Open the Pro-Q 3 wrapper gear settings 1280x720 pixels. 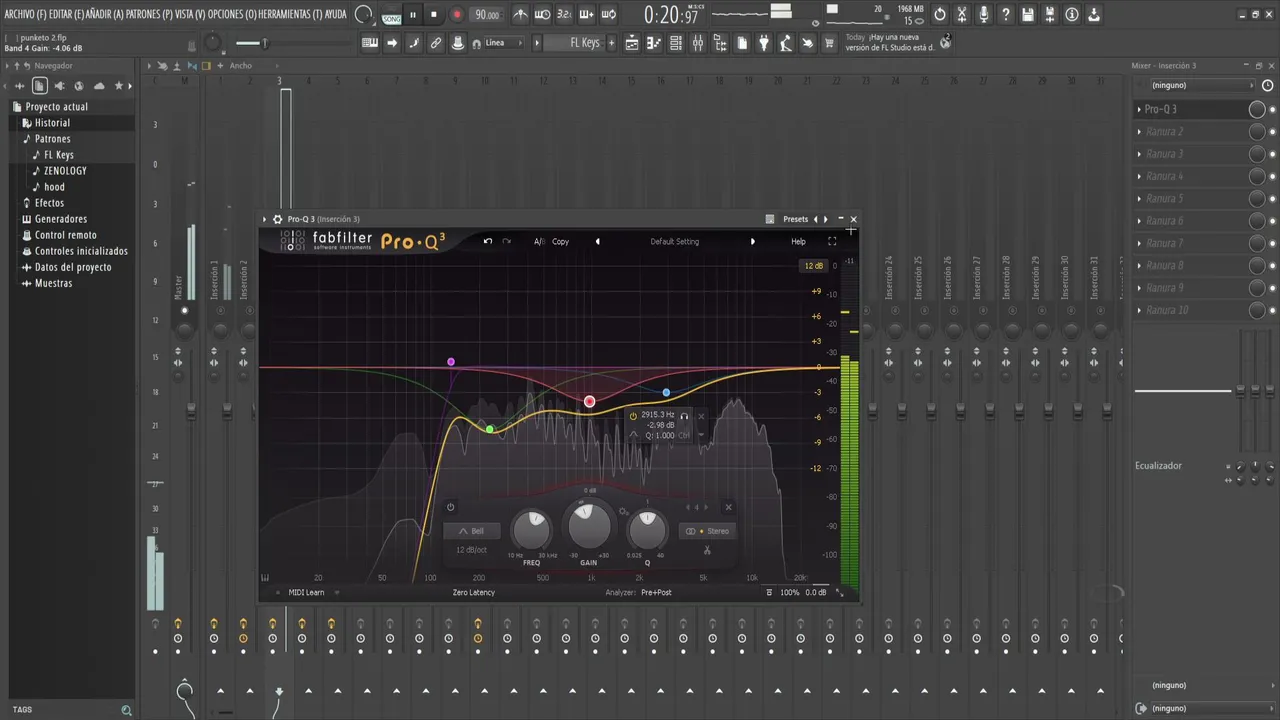click(278, 219)
